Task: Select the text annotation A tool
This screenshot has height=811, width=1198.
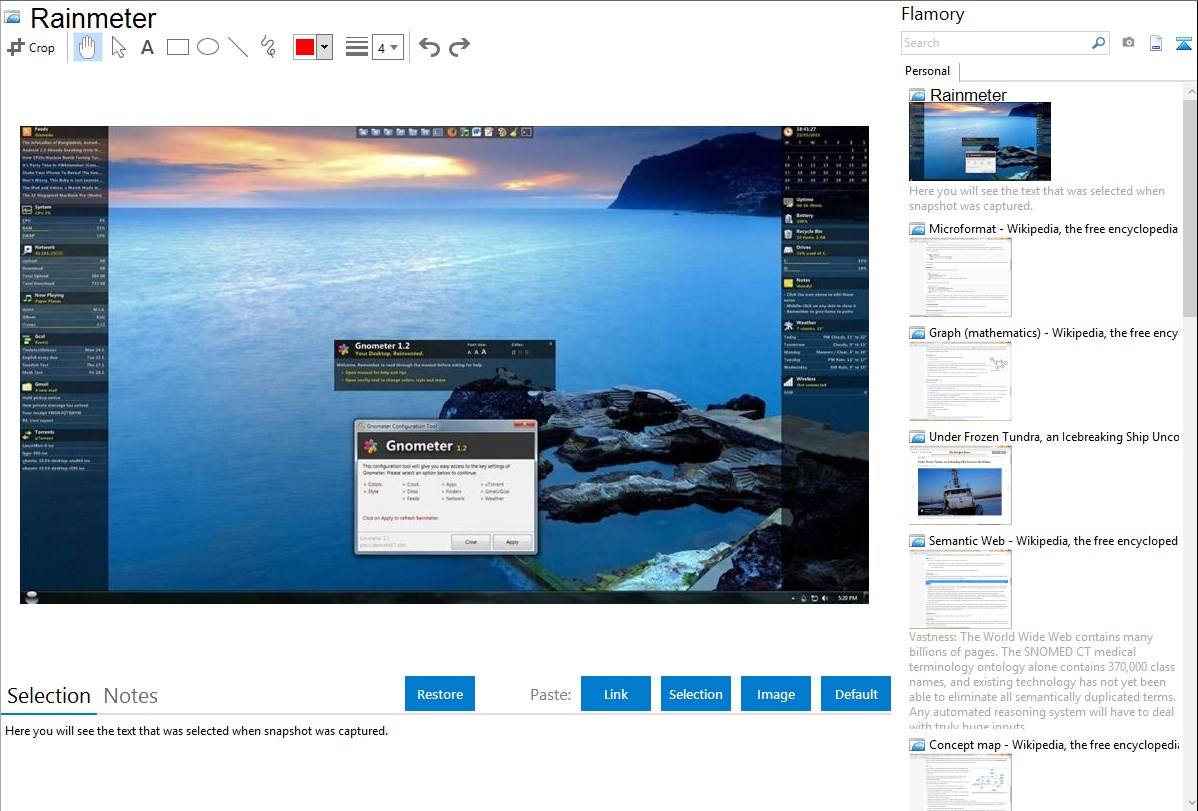Action: tap(147, 47)
